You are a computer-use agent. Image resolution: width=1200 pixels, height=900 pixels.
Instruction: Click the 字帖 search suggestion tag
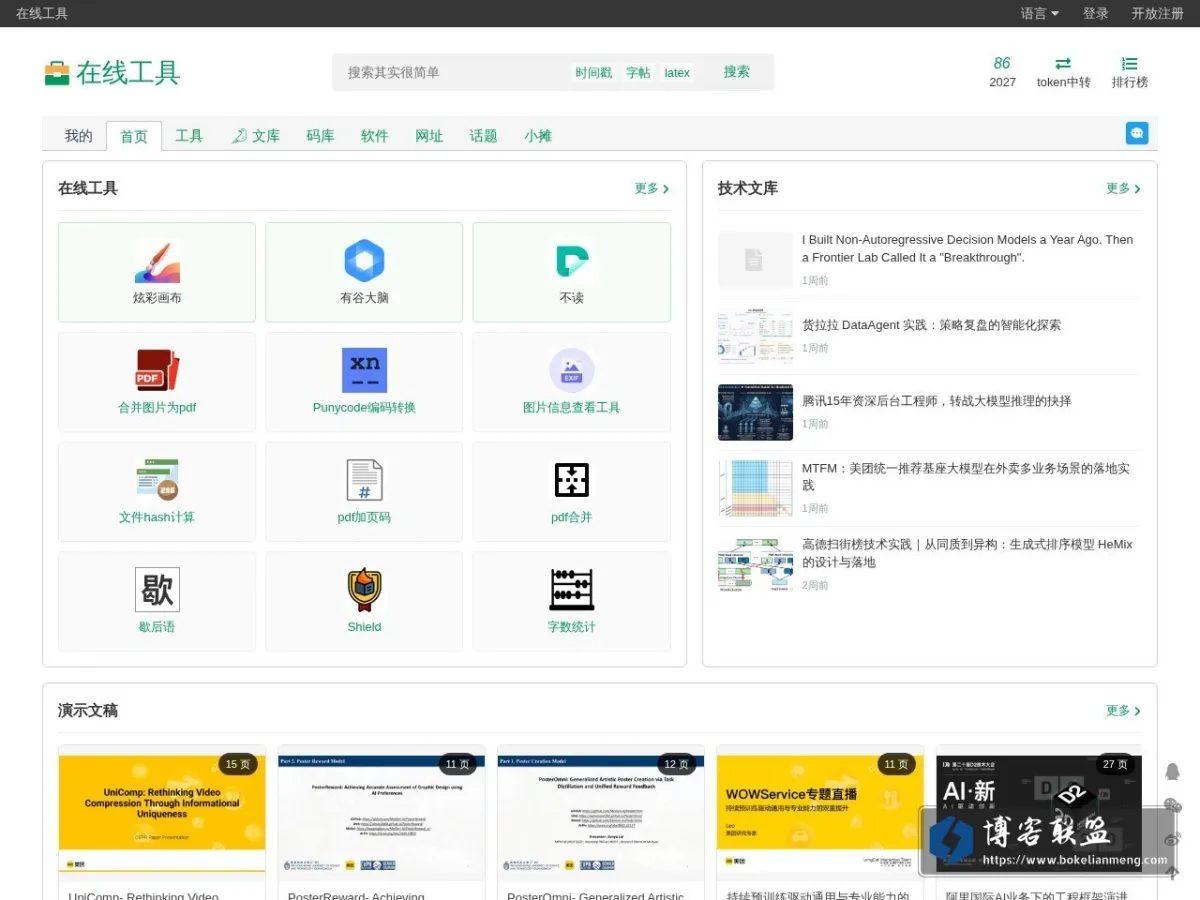pyautogui.click(x=638, y=73)
